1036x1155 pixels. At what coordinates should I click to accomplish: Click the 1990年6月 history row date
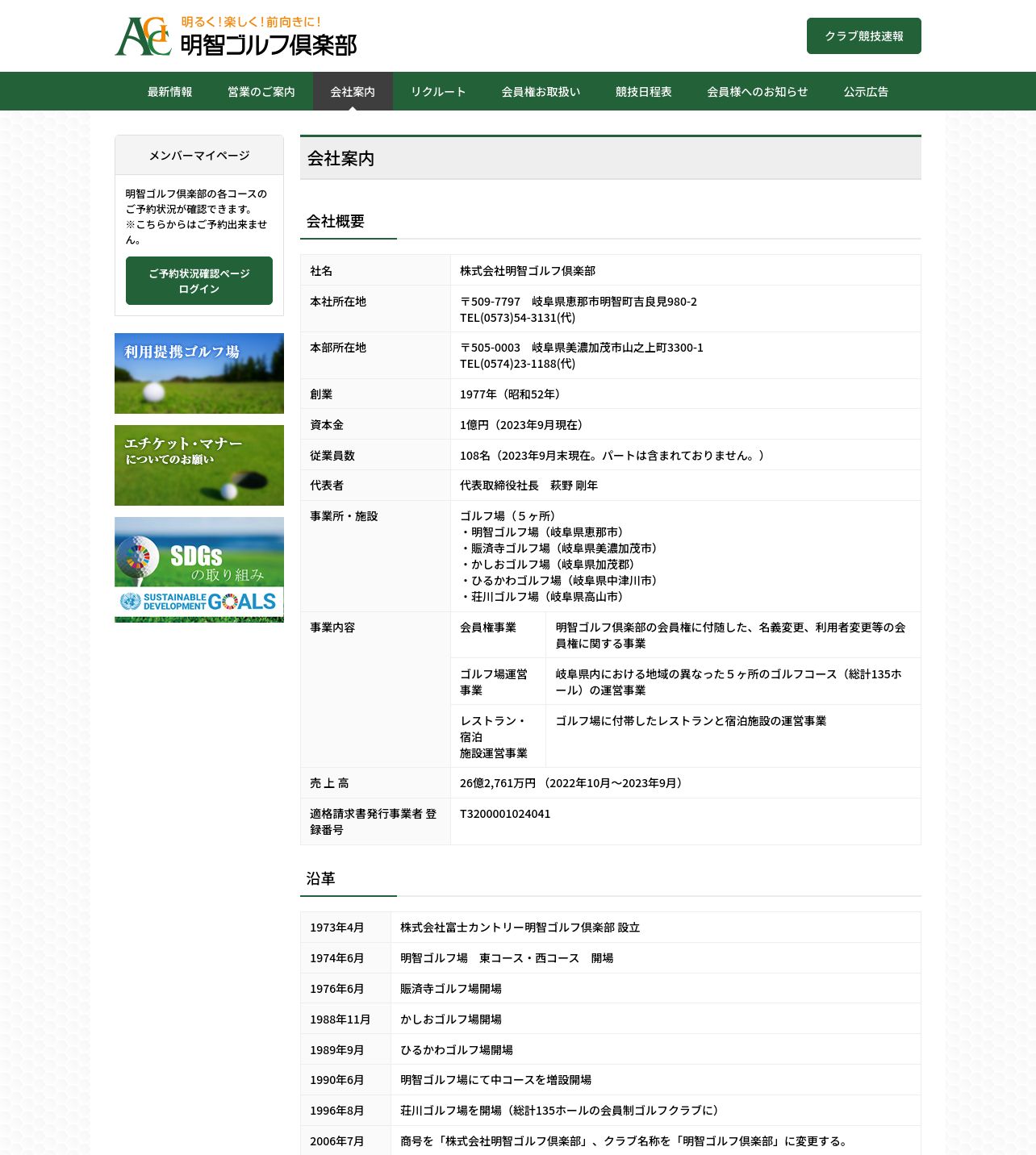(337, 1080)
